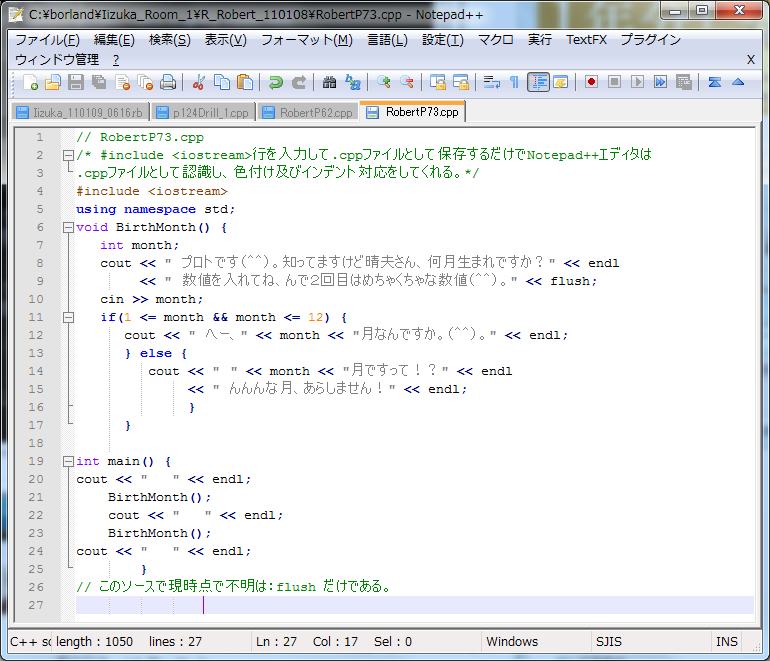Toggle synchronized horizontal scrolling icon

click(x=461, y=82)
